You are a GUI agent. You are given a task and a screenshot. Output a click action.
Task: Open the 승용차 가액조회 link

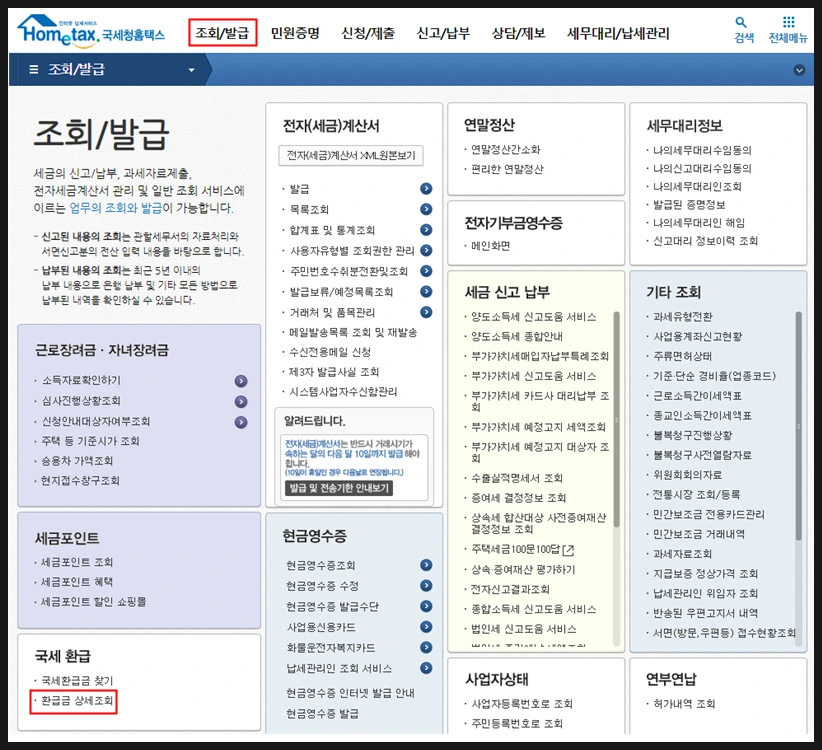(77, 461)
